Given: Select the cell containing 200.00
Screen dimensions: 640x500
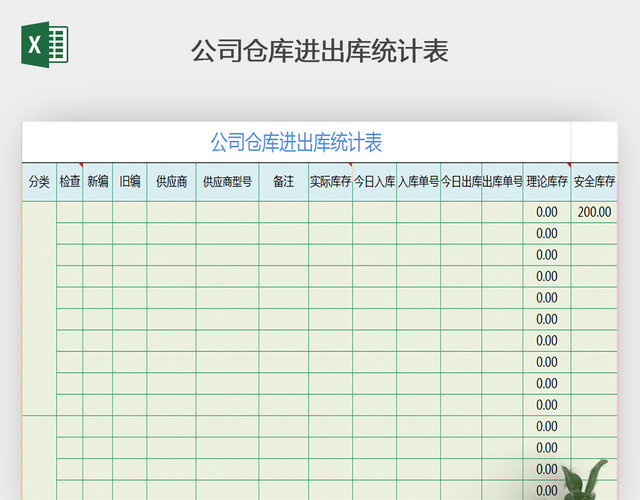Looking at the screenshot, I should (594, 212).
